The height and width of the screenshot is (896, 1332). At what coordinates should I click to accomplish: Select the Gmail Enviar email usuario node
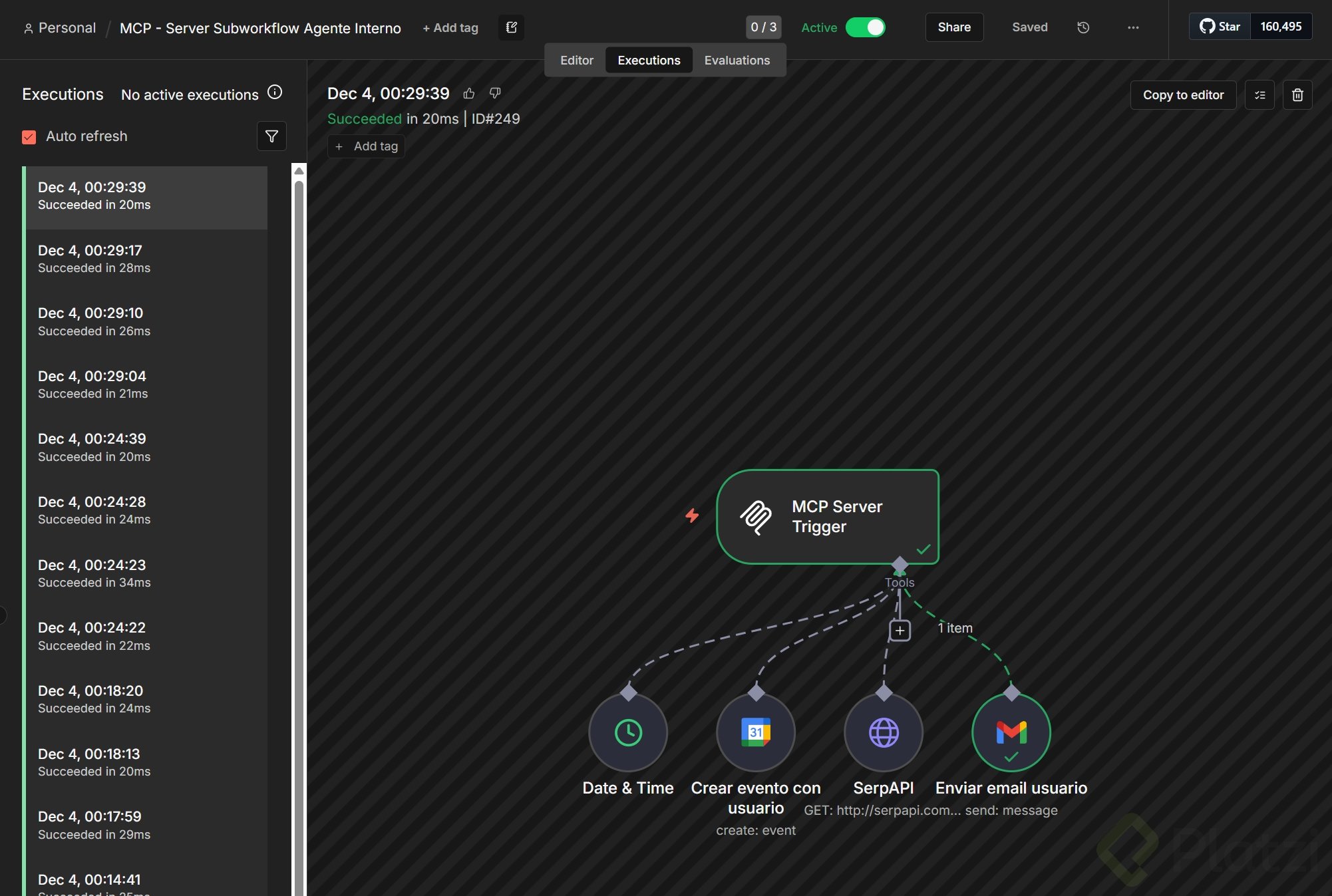(x=1011, y=732)
